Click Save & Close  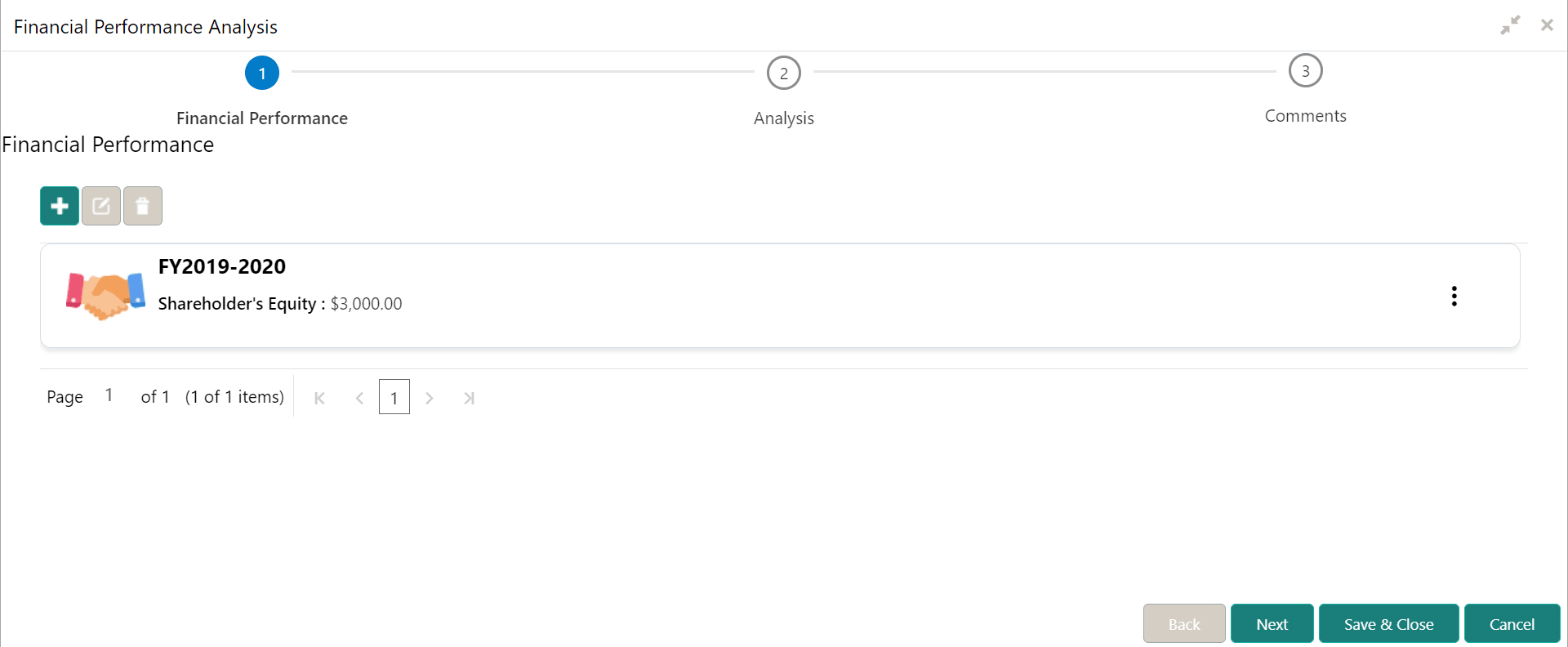coord(1388,623)
